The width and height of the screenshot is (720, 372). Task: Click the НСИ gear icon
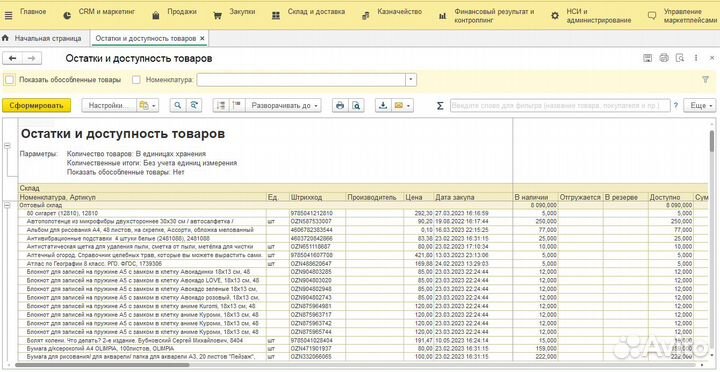point(555,16)
